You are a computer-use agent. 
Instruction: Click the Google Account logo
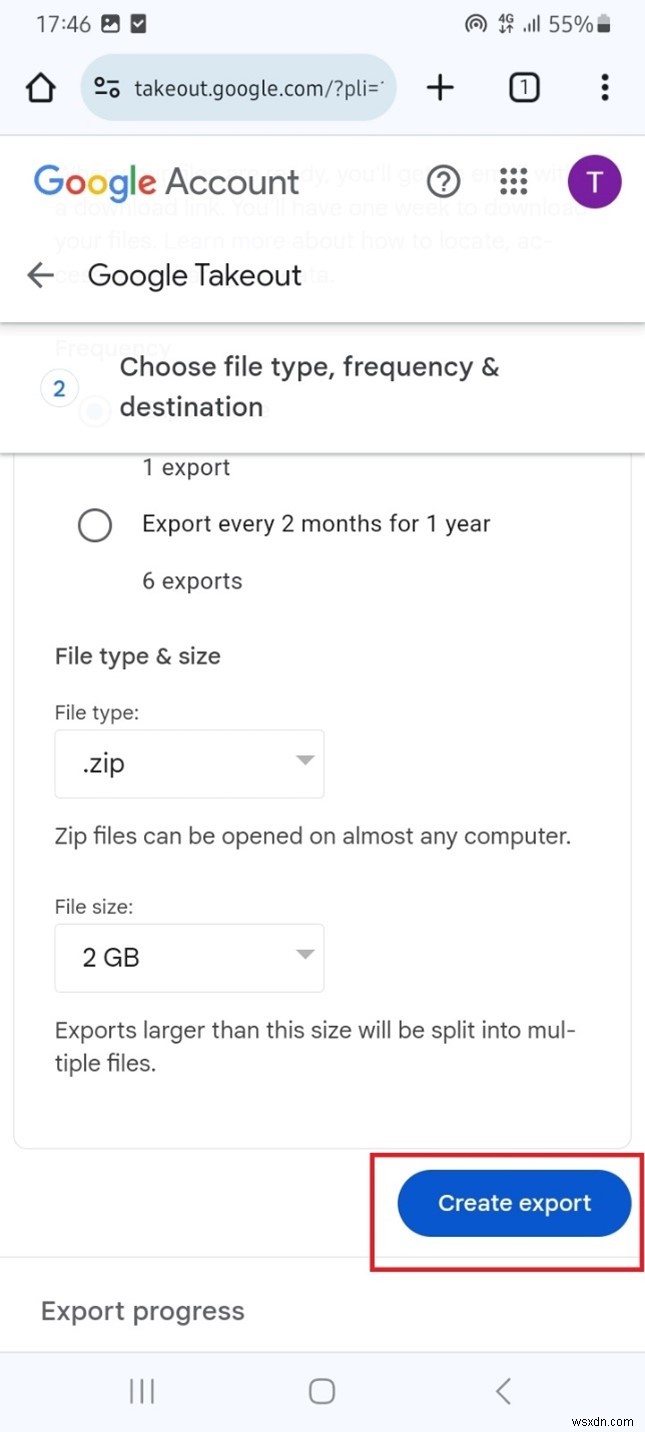pyautogui.click(x=166, y=182)
